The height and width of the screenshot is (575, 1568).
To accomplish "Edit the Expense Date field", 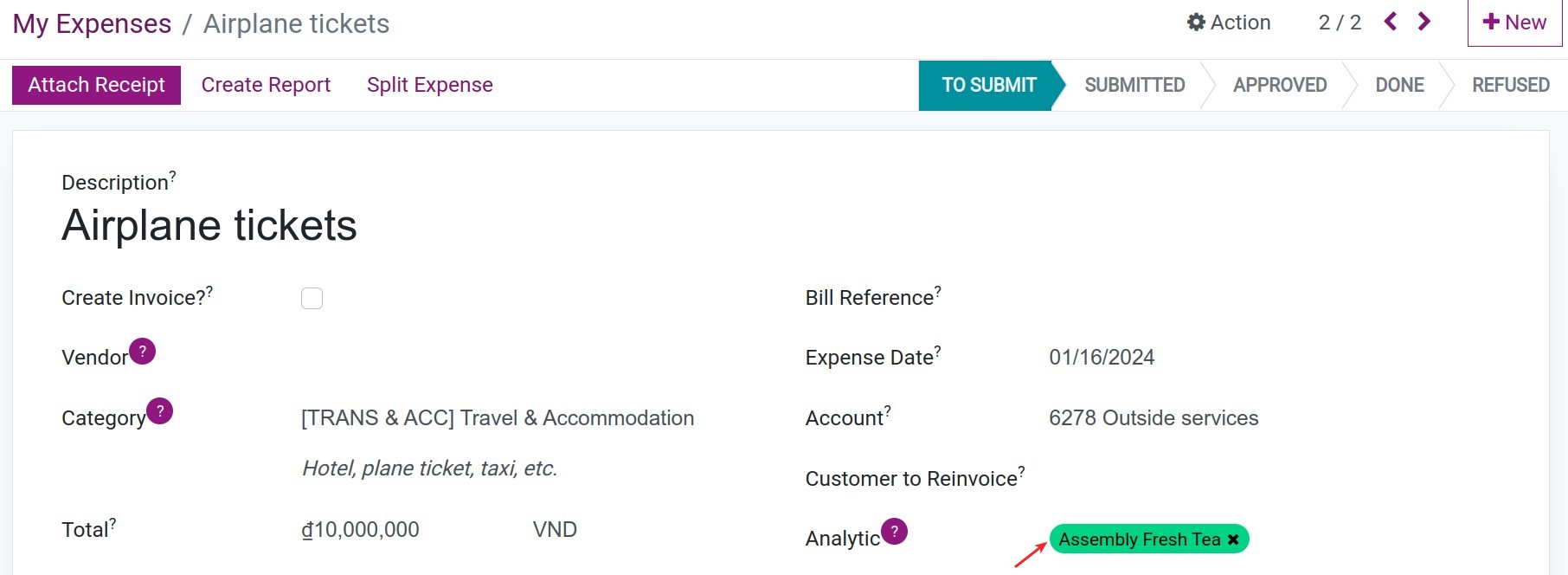I will (x=1102, y=357).
